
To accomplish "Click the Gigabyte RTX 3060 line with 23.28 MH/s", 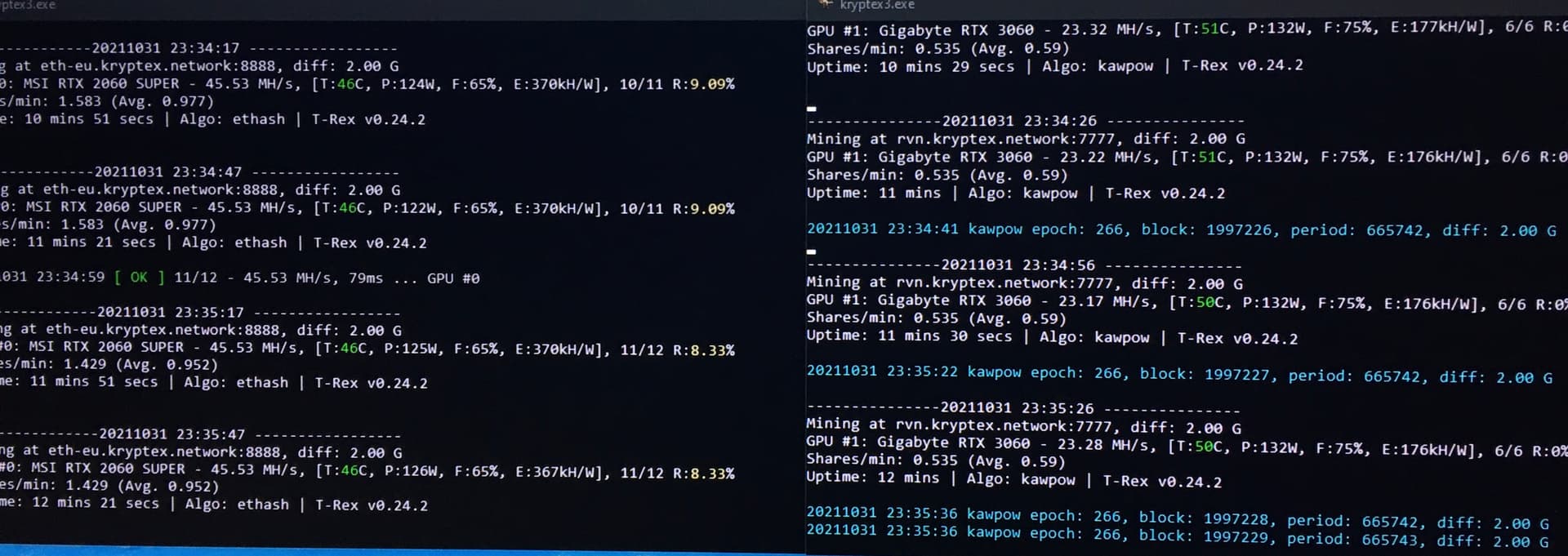I will (x=1187, y=446).
